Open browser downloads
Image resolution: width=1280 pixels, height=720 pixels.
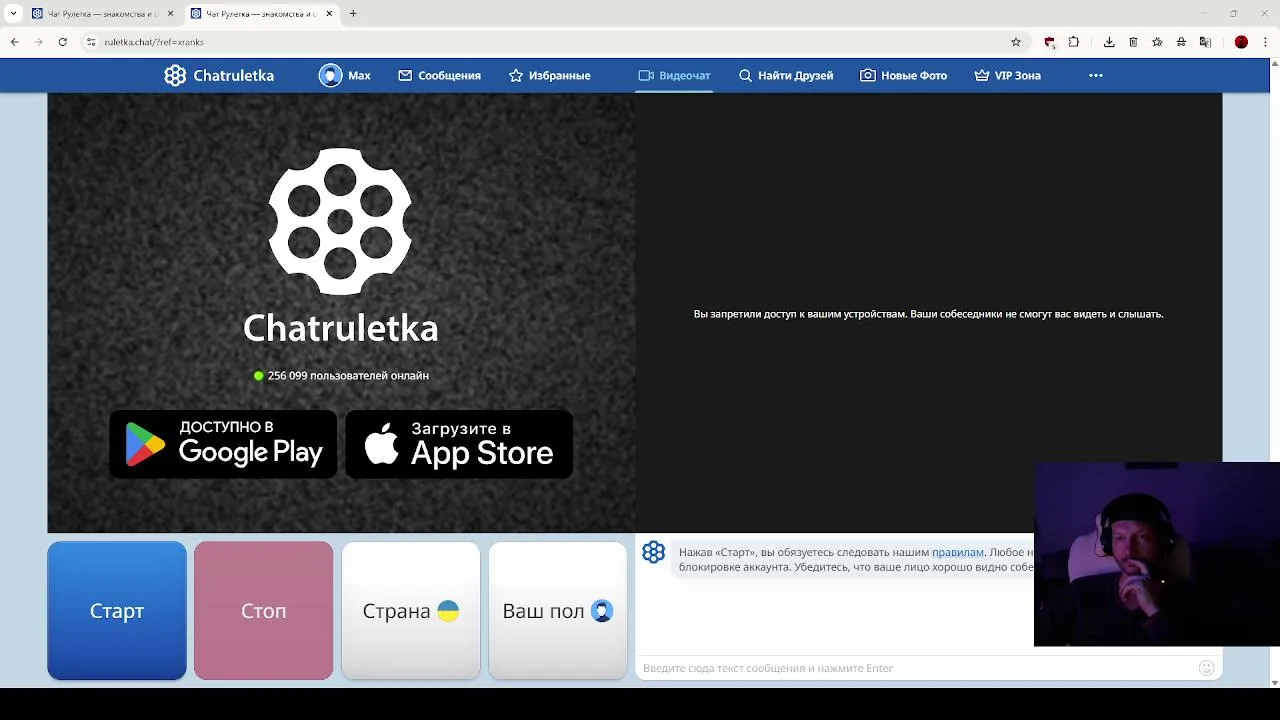tap(1109, 42)
